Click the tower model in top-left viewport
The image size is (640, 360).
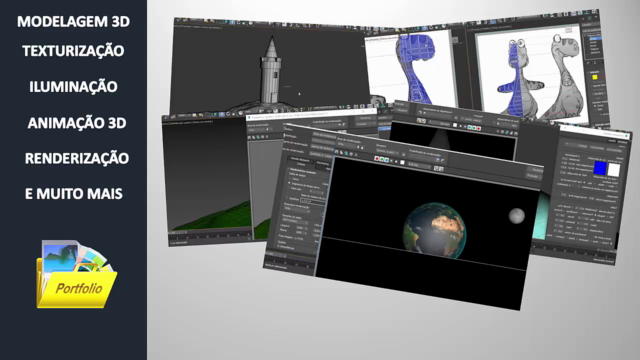coord(271,69)
